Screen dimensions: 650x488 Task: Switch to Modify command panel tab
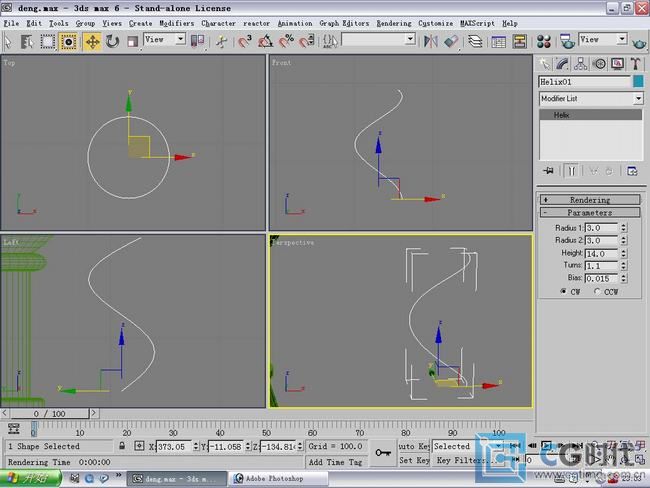[562, 64]
